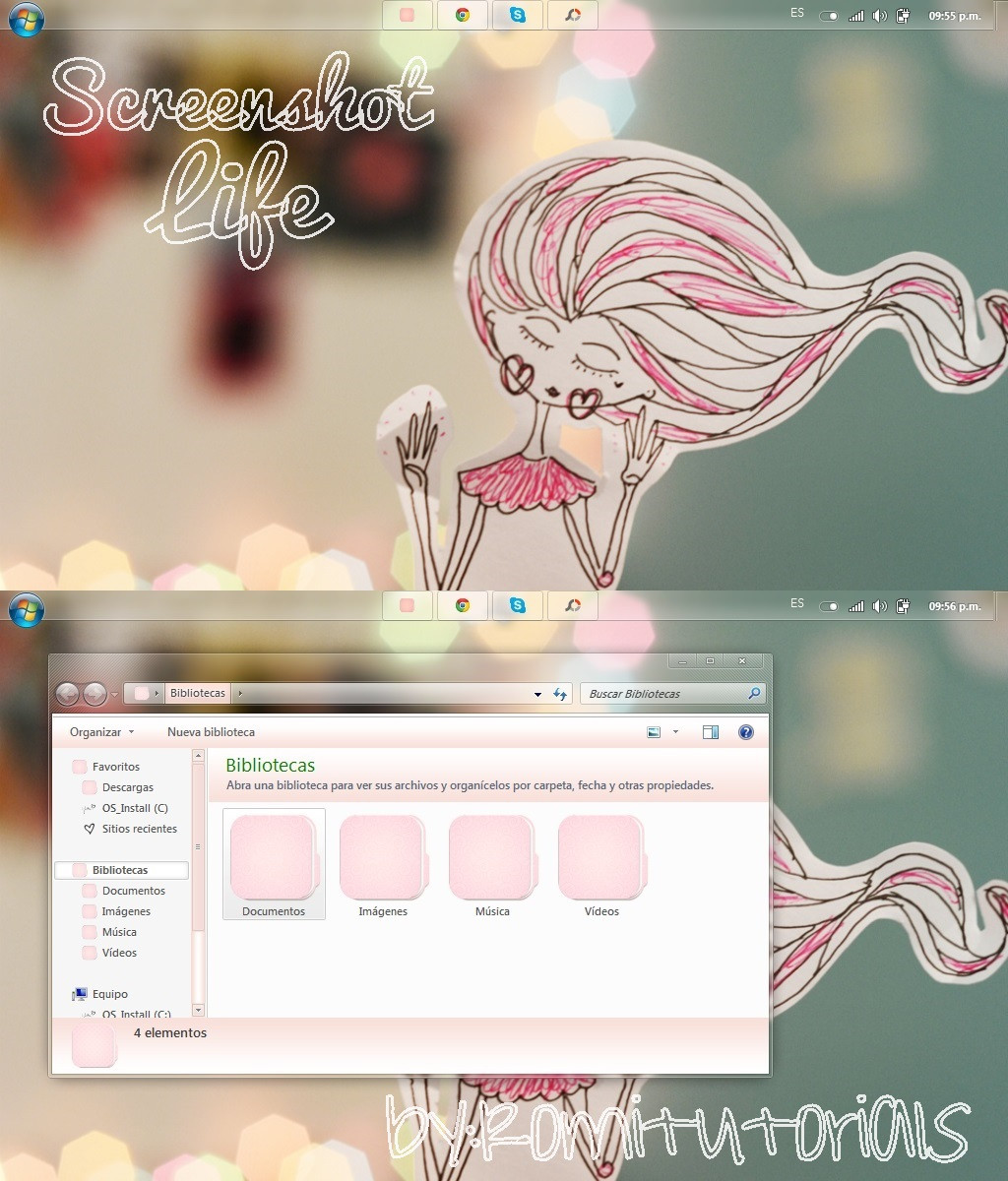Open Start orb on the 09:55 p.m. taskbar
The width and height of the screenshot is (1008, 1181).
(x=26, y=19)
